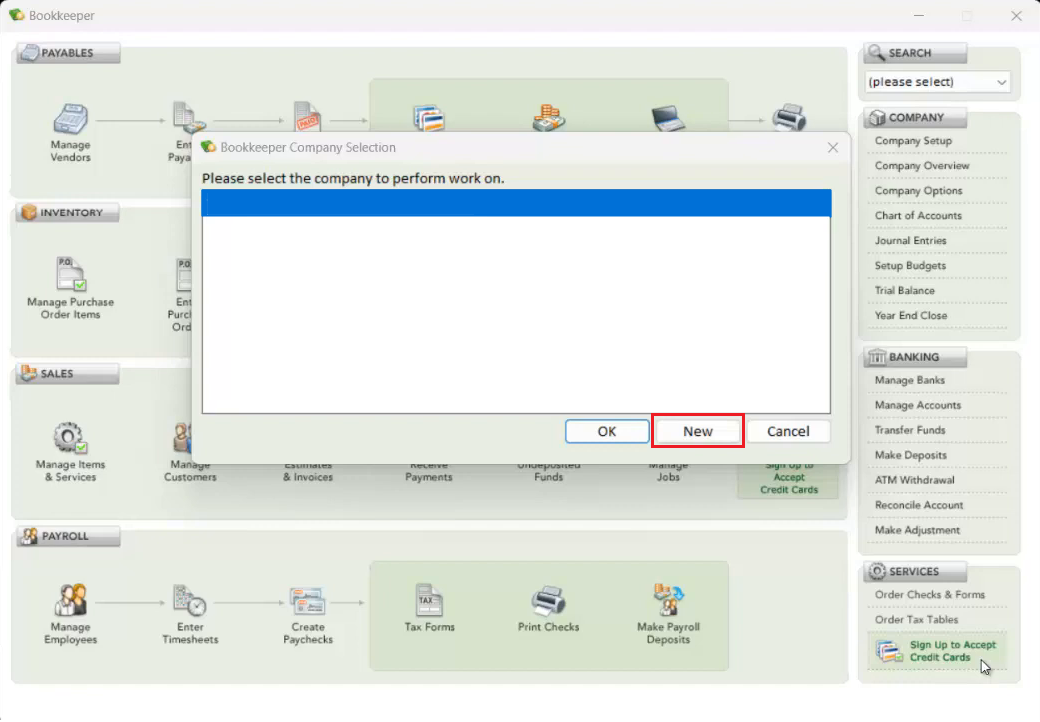Open the Enter Timesheets icon

click(190, 600)
